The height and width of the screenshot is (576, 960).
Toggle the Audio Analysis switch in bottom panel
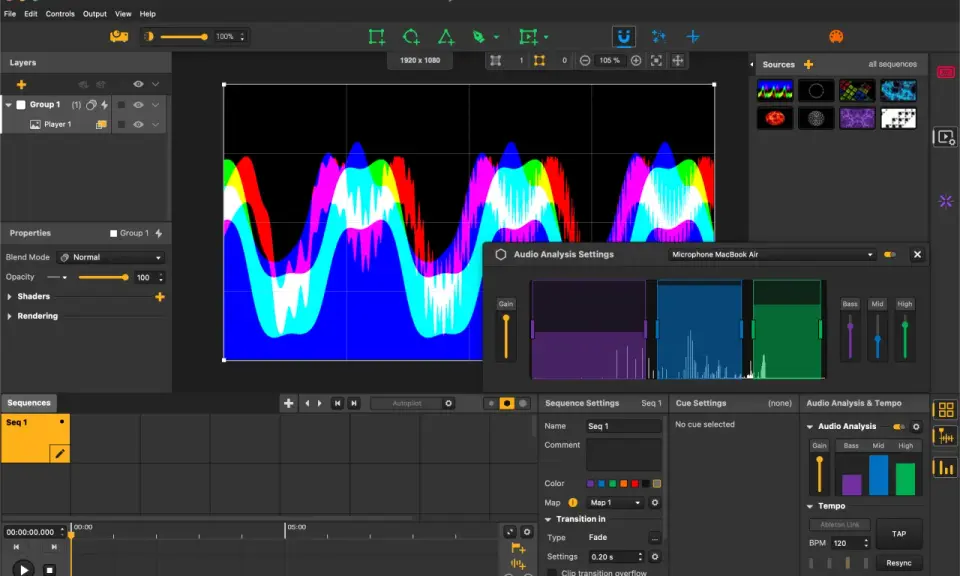coord(898,427)
